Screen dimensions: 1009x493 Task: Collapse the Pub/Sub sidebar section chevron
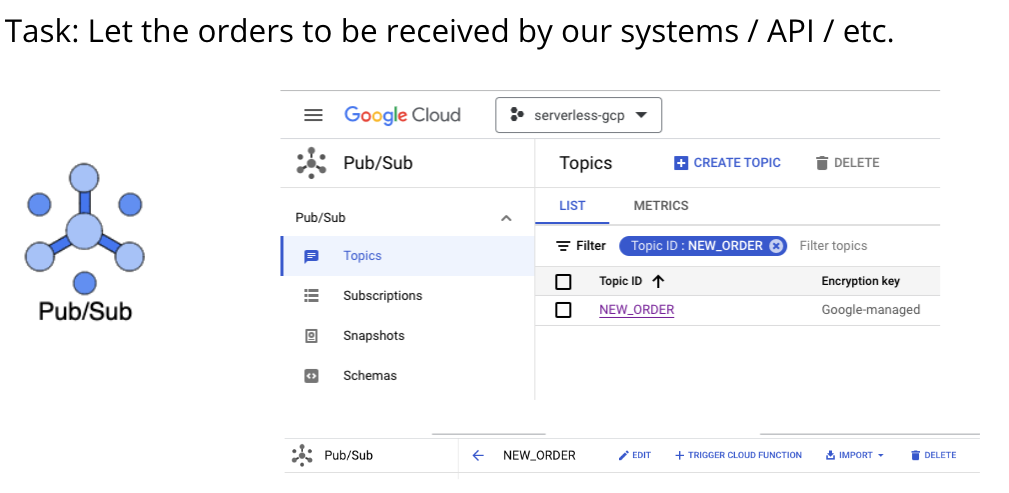(506, 218)
